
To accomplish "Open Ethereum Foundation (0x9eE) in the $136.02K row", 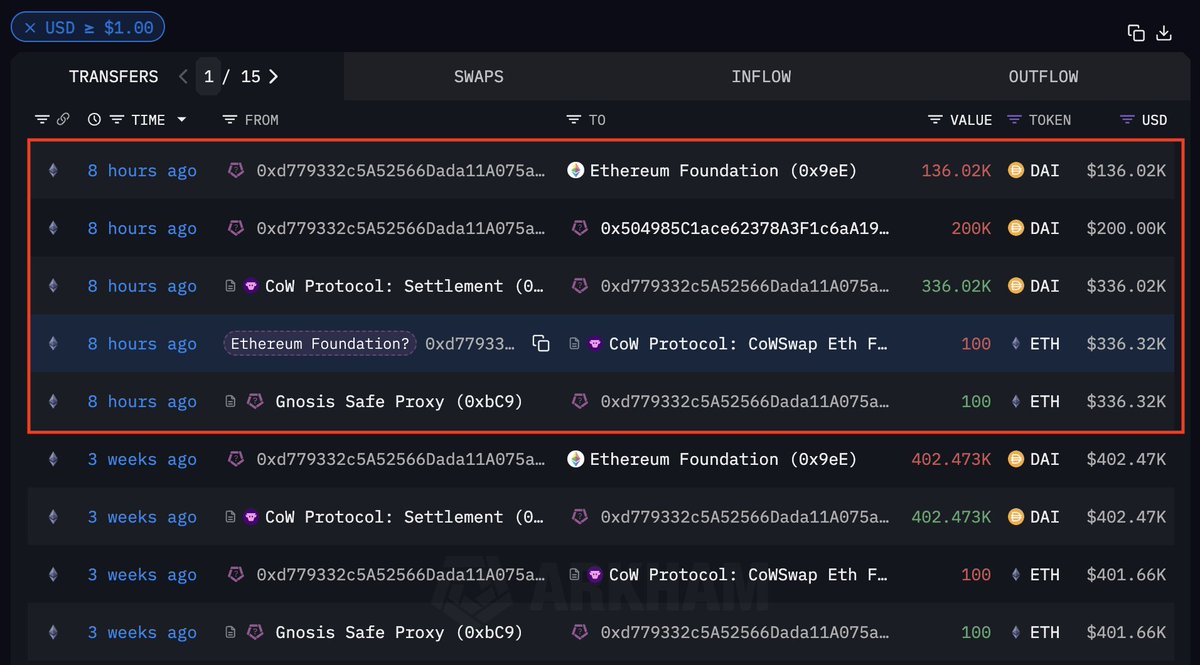I will coord(723,171).
